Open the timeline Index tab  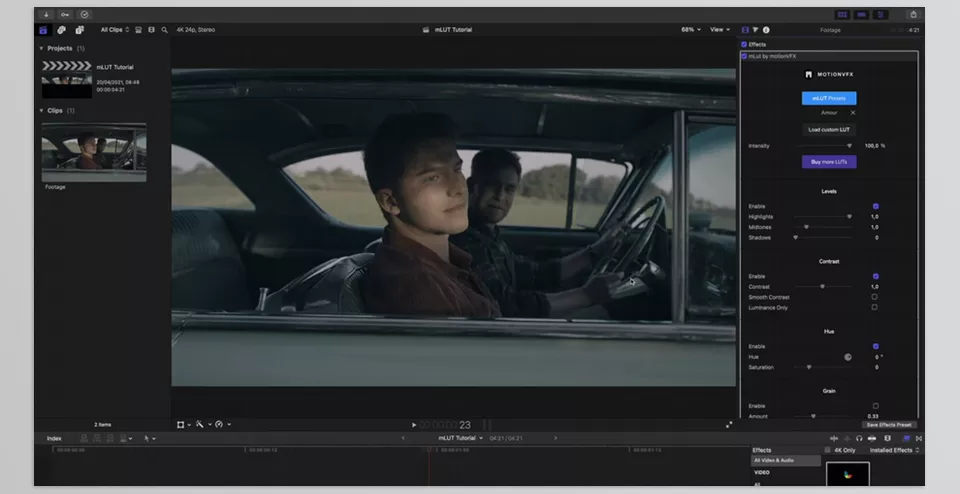coord(54,438)
